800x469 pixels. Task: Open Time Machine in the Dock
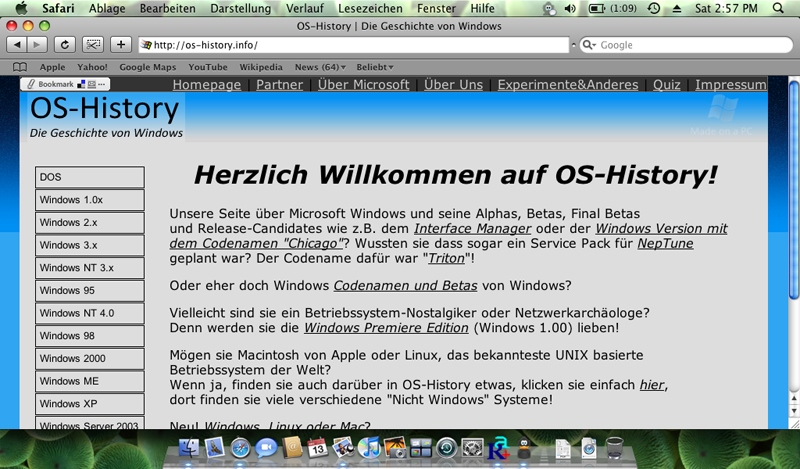tap(447, 449)
